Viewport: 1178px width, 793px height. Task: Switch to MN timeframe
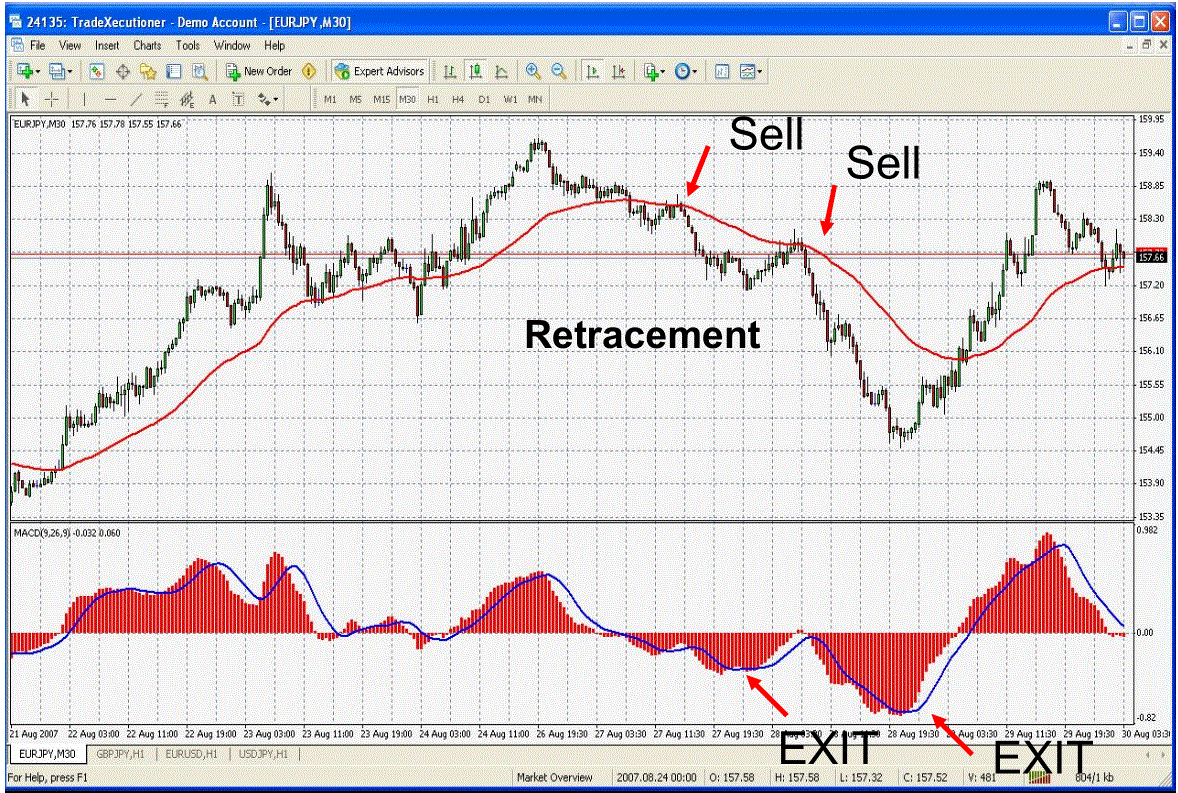coord(535,99)
